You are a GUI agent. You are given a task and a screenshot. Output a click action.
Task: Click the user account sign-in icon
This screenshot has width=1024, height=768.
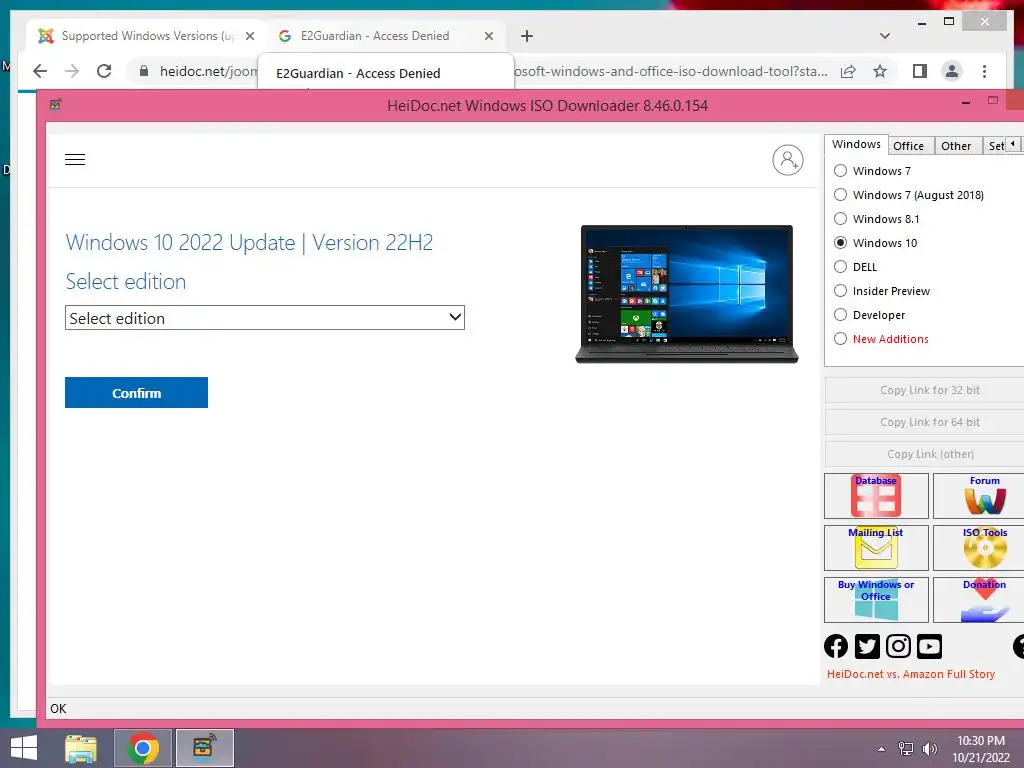coord(788,160)
